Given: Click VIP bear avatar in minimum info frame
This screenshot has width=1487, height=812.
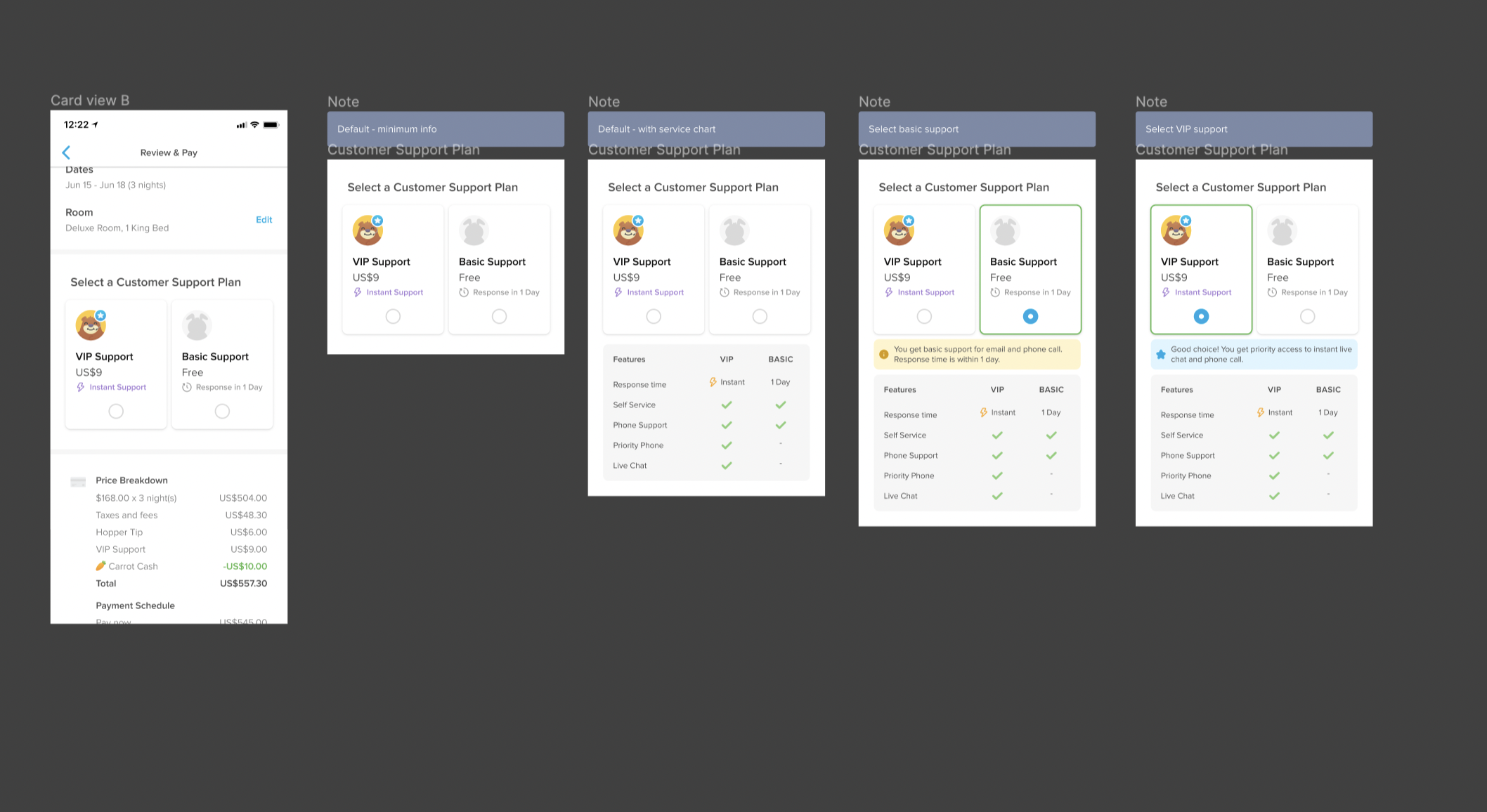Looking at the screenshot, I should [368, 230].
